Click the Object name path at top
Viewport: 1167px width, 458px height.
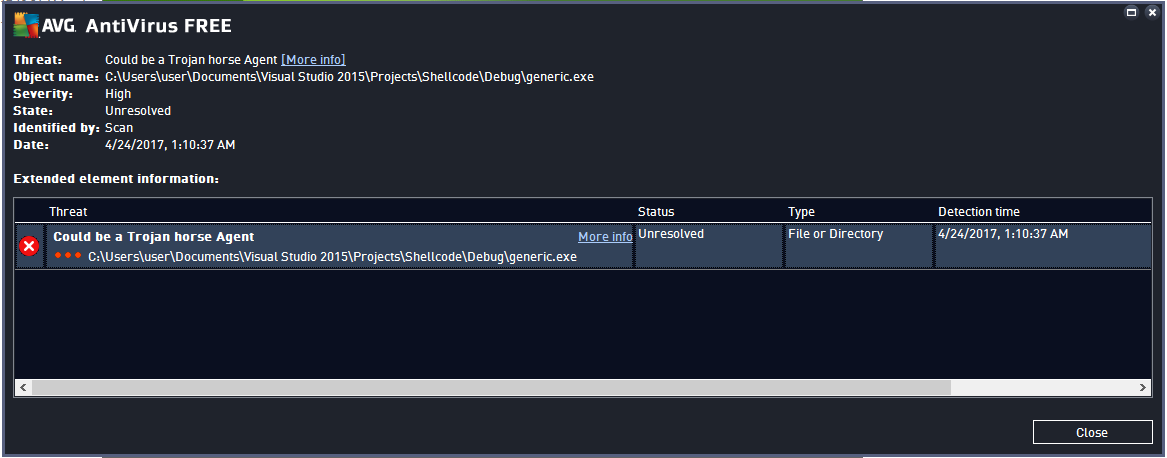tap(349, 77)
